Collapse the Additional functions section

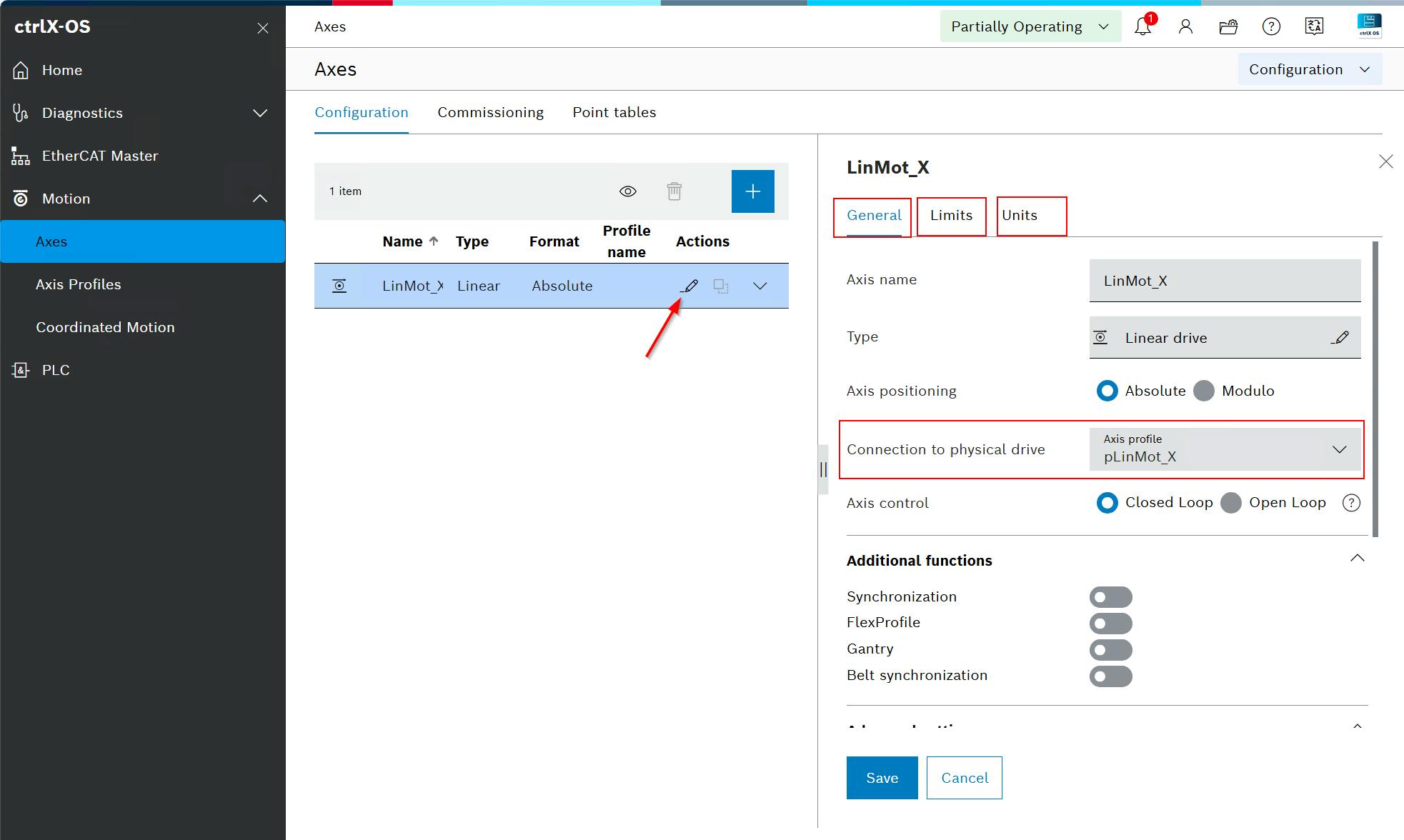click(1357, 559)
